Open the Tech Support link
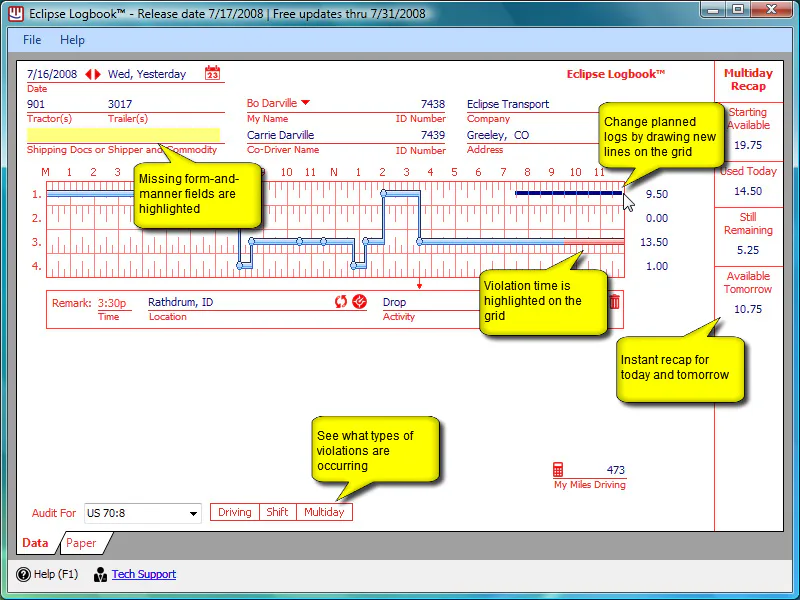 144,574
